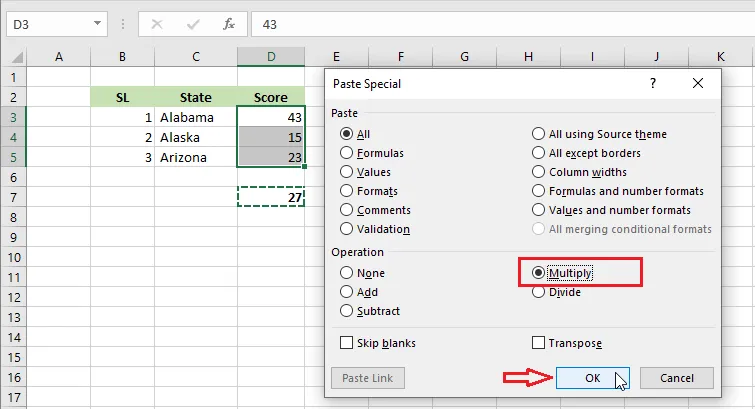Close the Paste Special dialog
This screenshot has width=755, height=409.
click(x=698, y=83)
